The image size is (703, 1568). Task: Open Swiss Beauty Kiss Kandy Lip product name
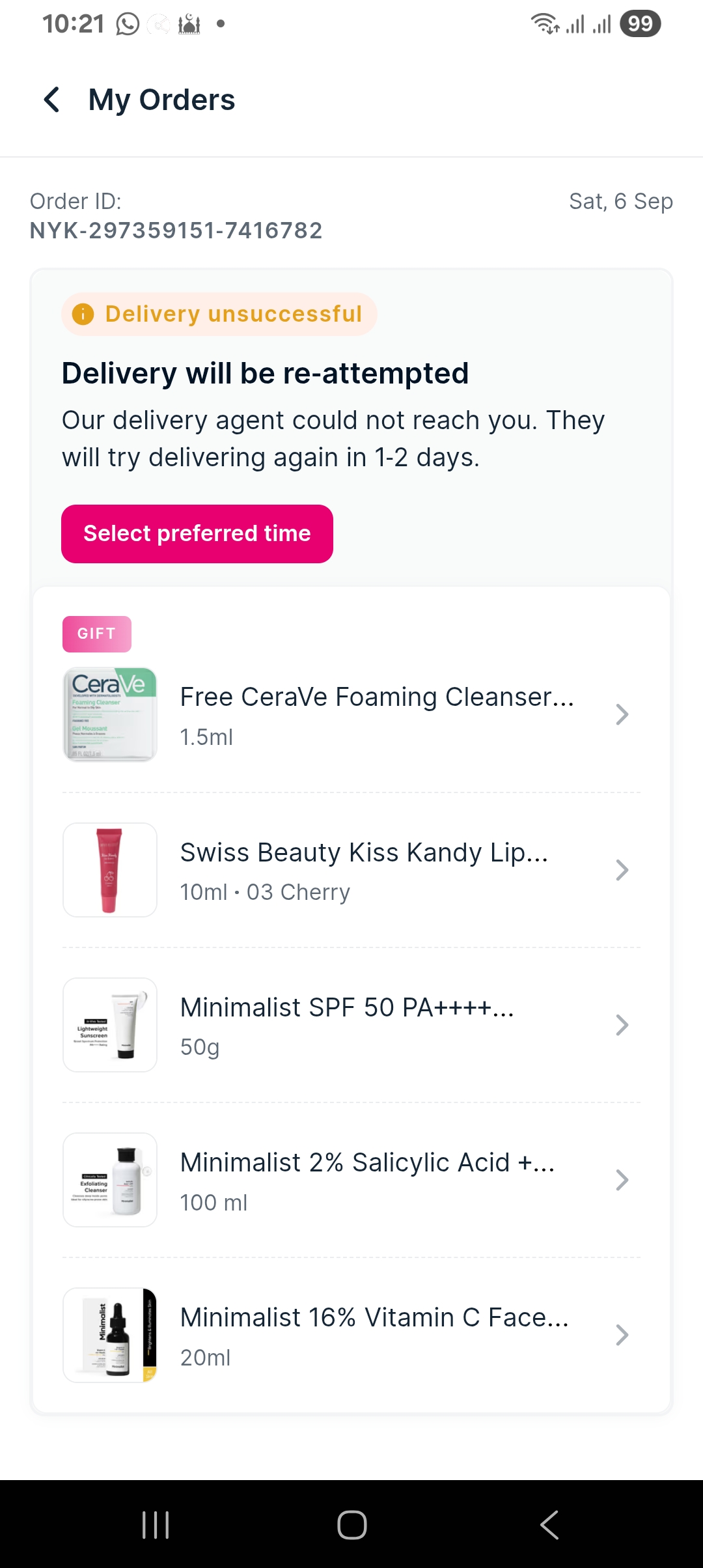point(364,852)
